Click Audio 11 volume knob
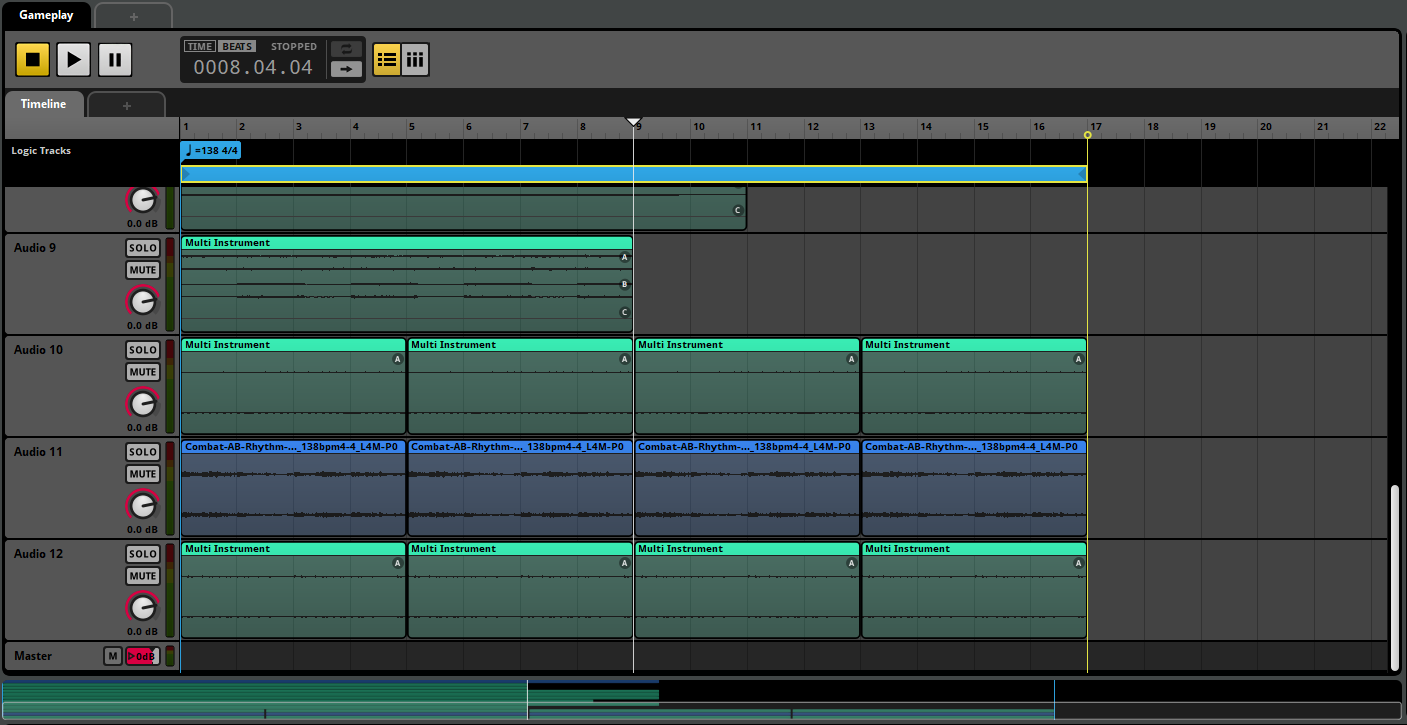Screen dimensions: 1407x725 point(143,504)
